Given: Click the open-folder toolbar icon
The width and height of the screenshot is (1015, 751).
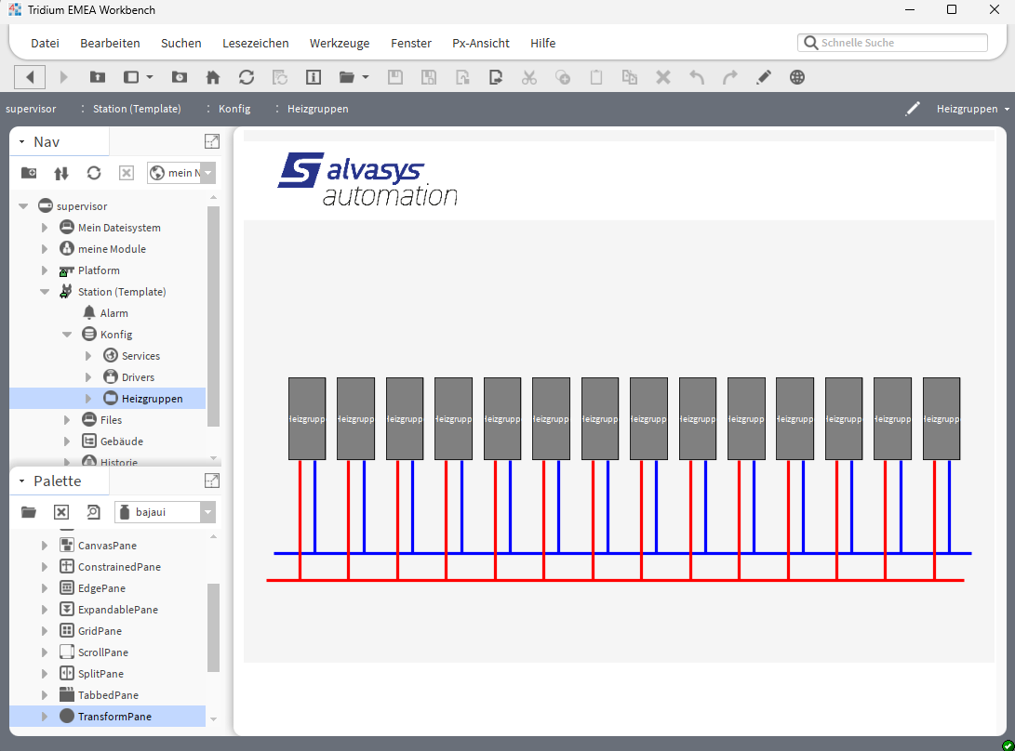Looking at the screenshot, I should (347, 77).
